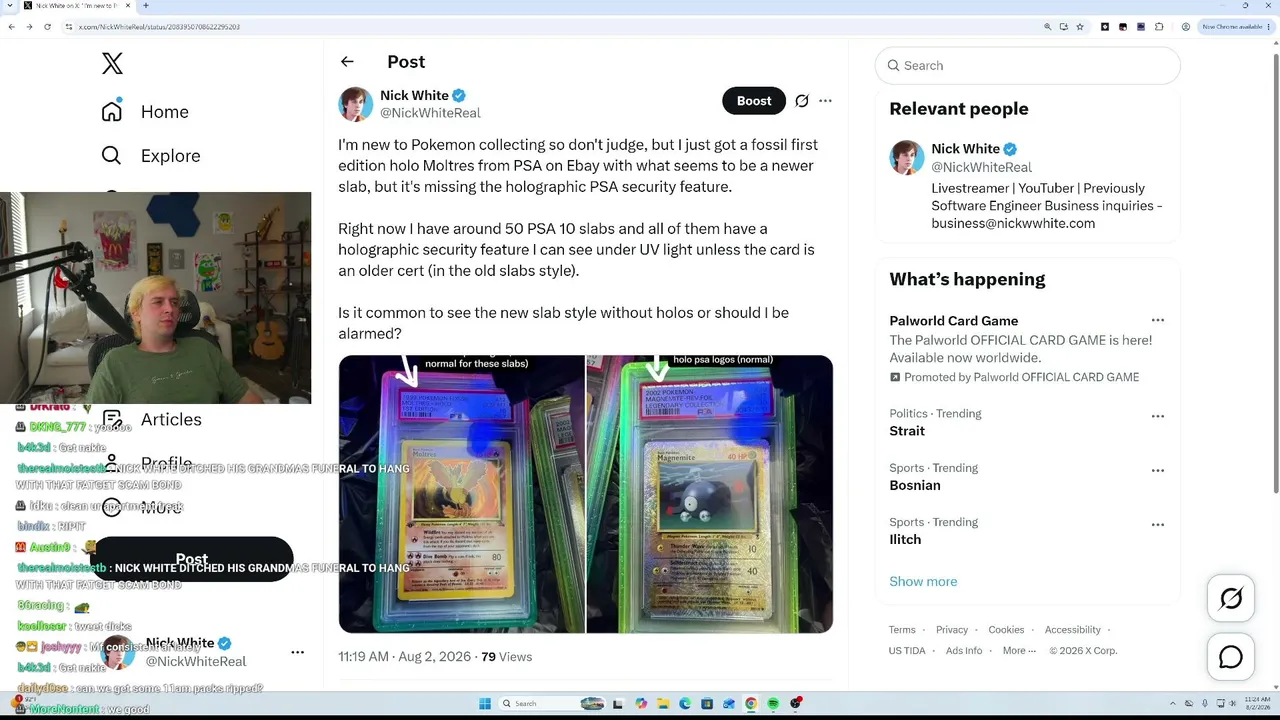The width and height of the screenshot is (1280, 720).
Task: Open the floating Messages chat button
Action: point(1231,657)
